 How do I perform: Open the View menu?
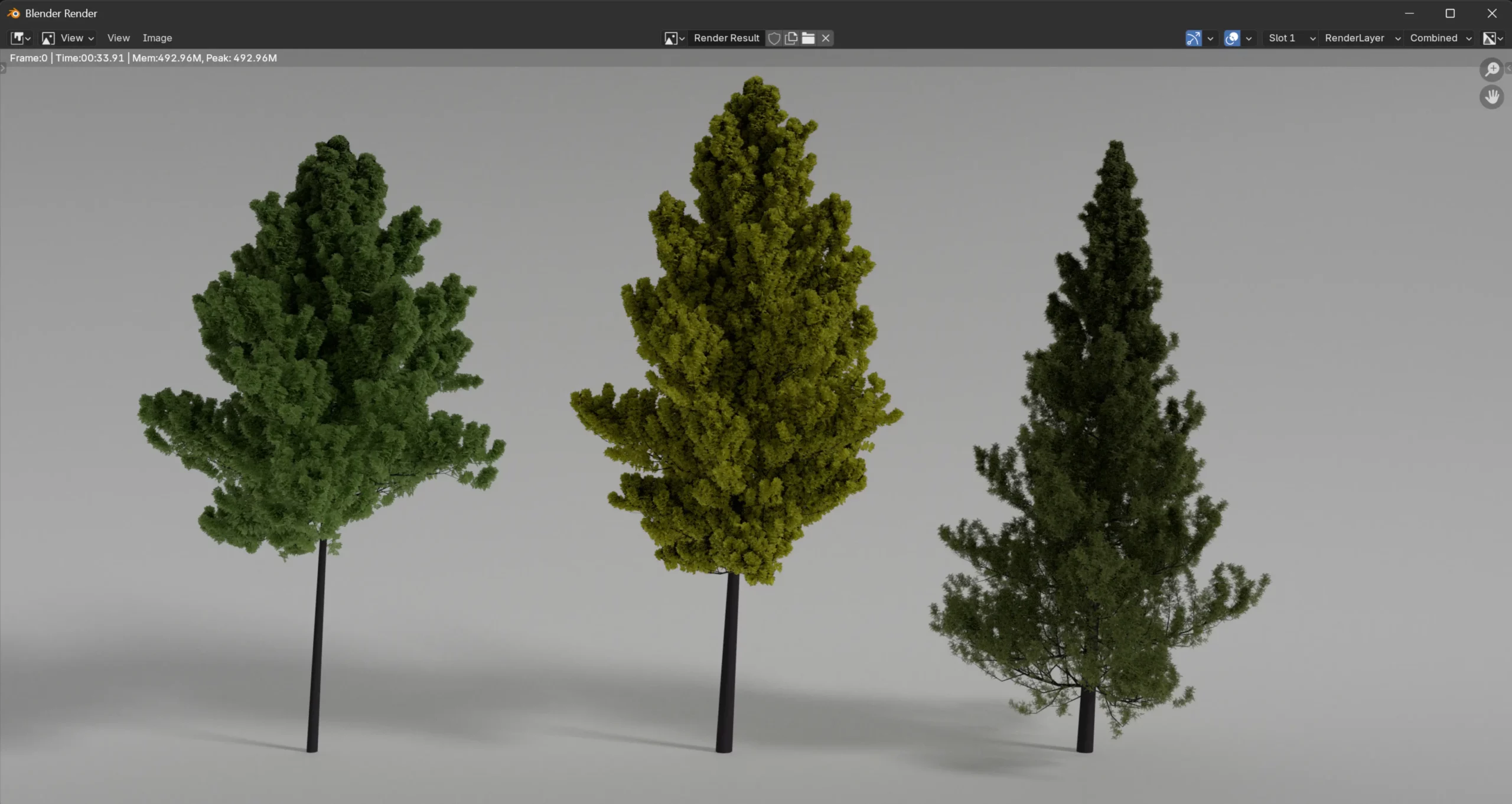[x=118, y=38]
